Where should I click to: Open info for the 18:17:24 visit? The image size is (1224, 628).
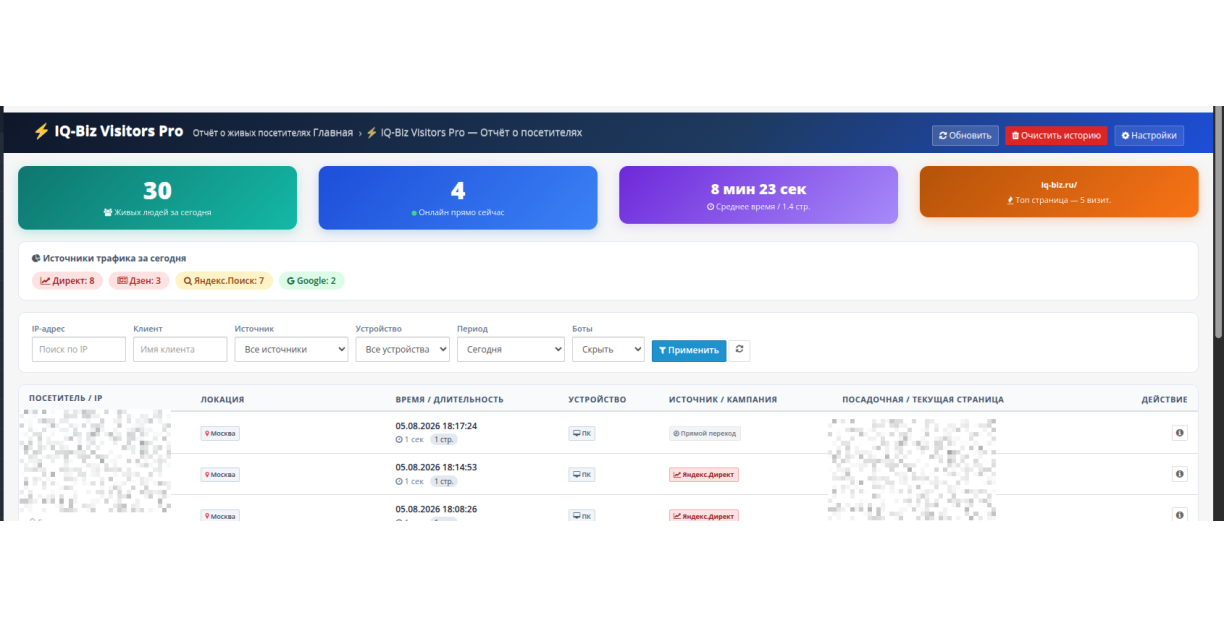pos(1180,433)
